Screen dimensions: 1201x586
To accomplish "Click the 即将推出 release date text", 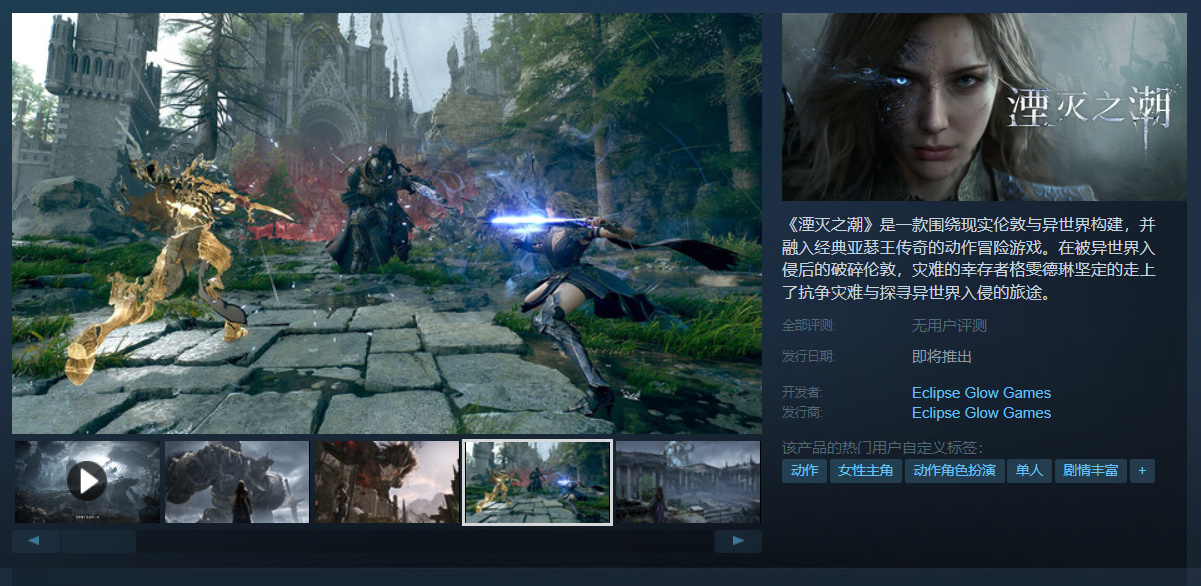I will click(x=942, y=356).
